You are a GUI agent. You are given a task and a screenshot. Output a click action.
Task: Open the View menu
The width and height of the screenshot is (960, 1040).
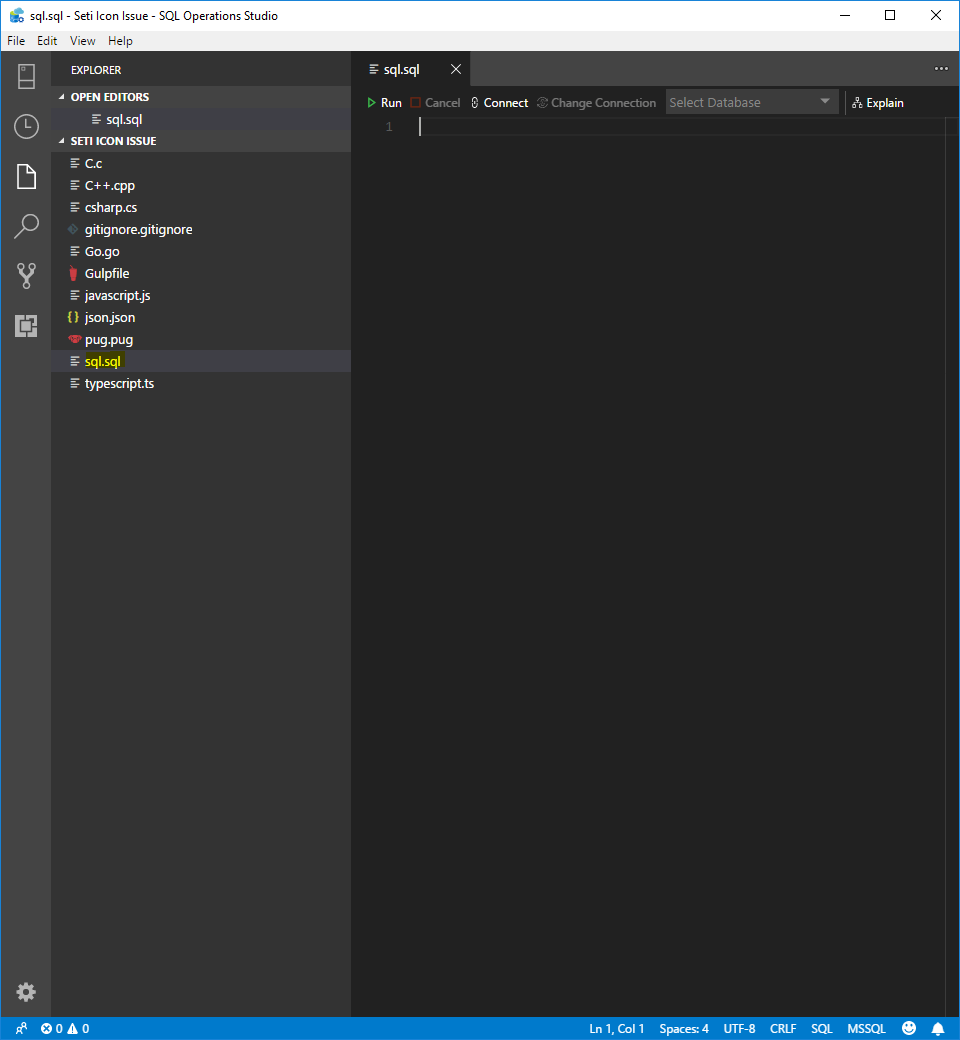click(82, 41)
